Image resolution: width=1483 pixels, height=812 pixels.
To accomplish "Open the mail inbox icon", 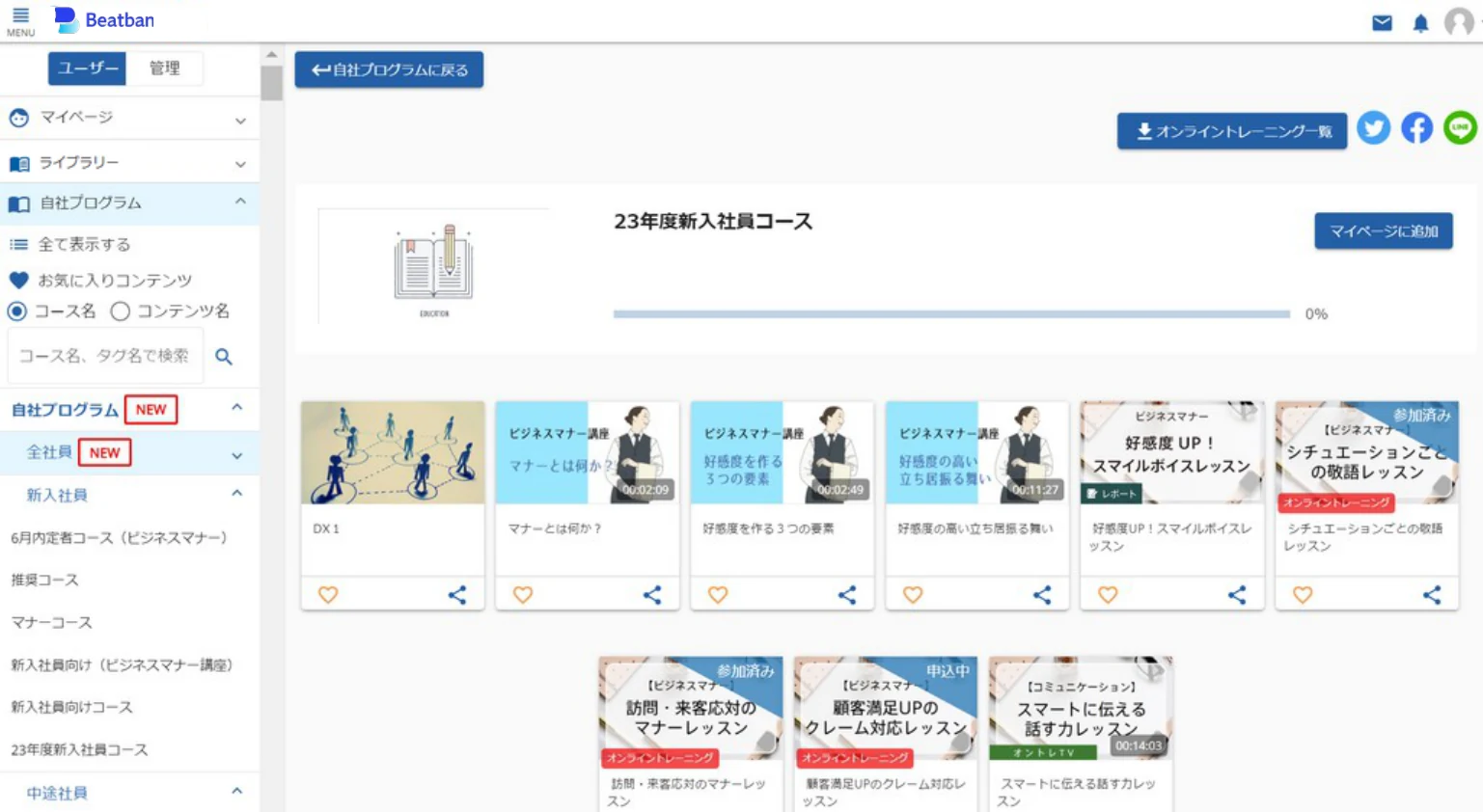I will (x=1382, y=22).
